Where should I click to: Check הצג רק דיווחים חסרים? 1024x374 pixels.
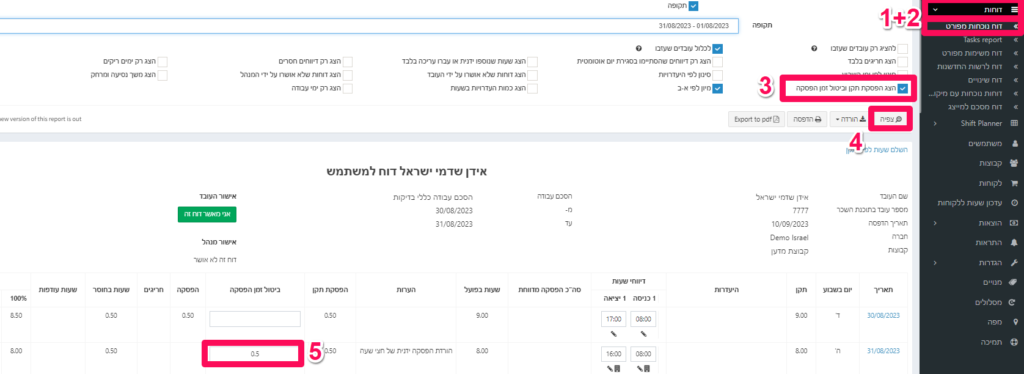(347, 61)
